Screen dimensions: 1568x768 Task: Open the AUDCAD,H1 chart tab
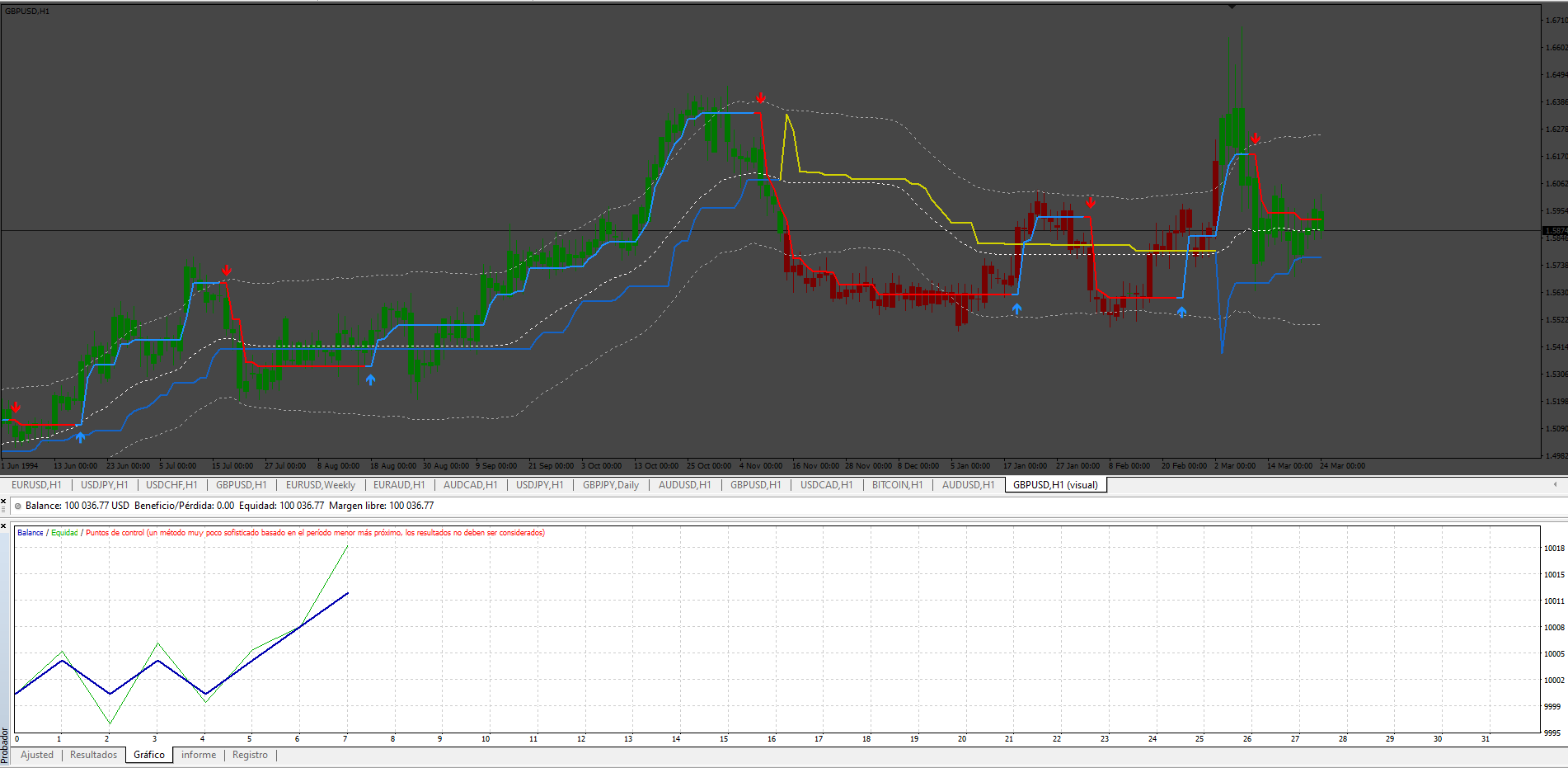click(x=471, y=485)
